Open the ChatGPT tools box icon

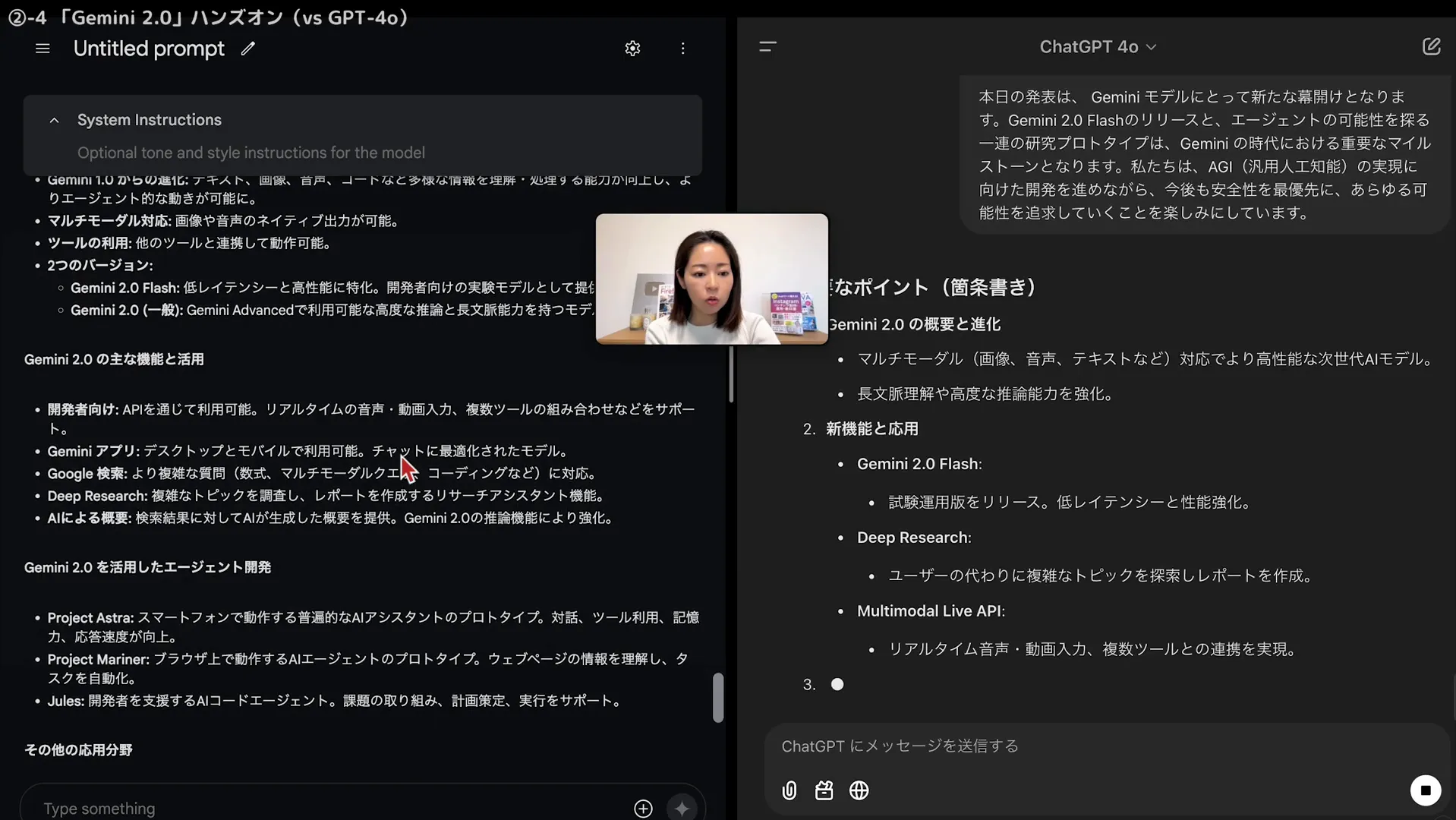click(x=824, y=790)
